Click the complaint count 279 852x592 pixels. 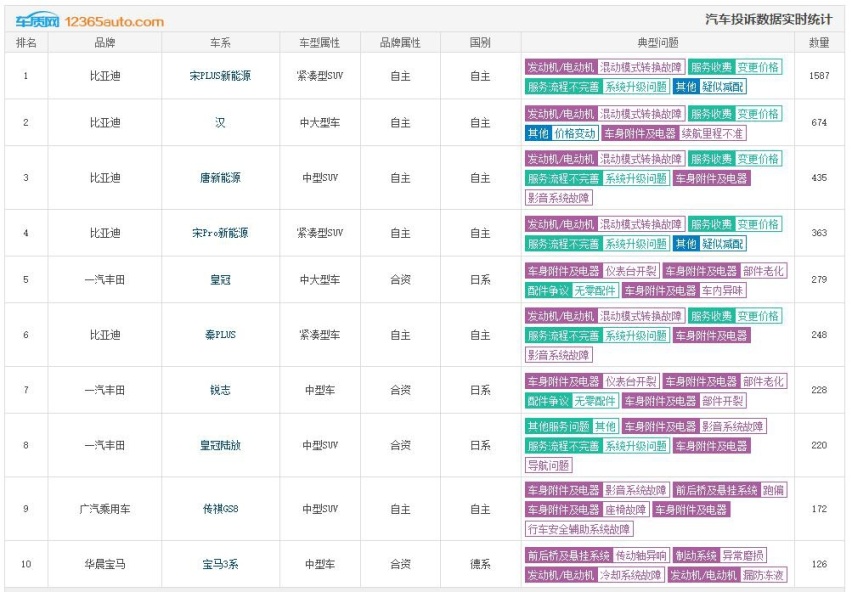pos(819,280)
